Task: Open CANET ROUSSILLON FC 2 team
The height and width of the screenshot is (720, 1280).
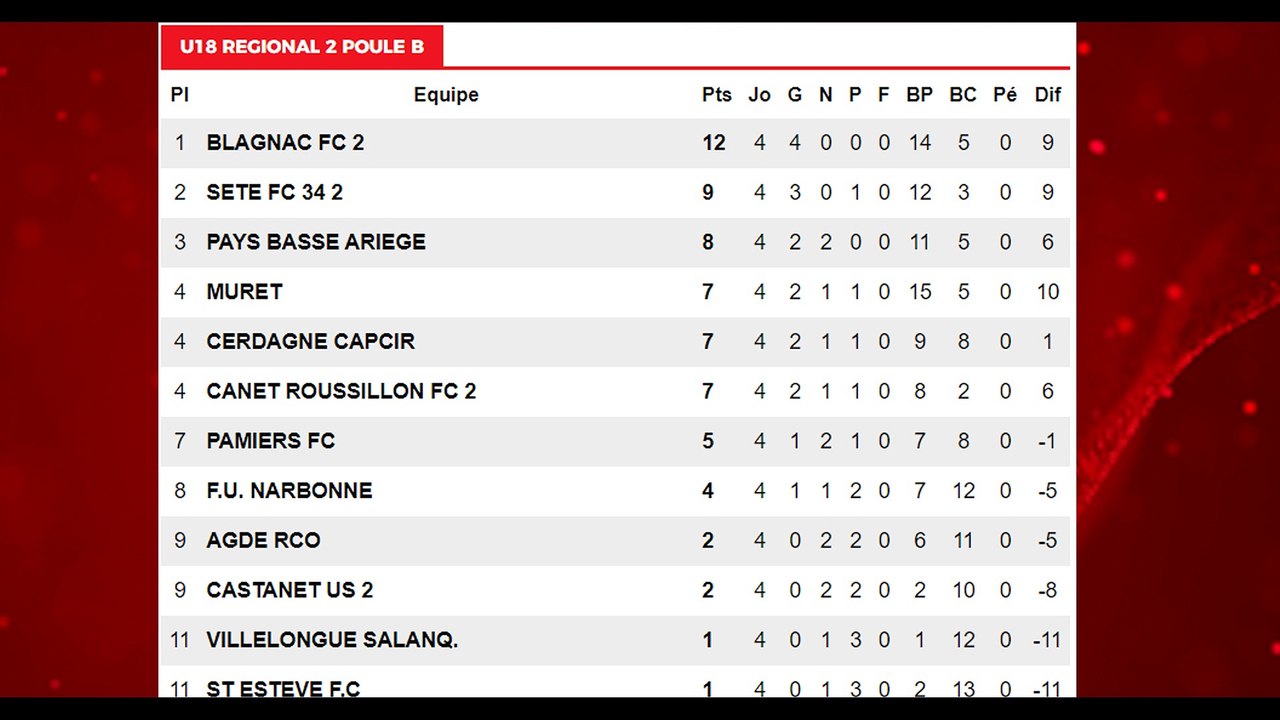Action: pos(341,391)
